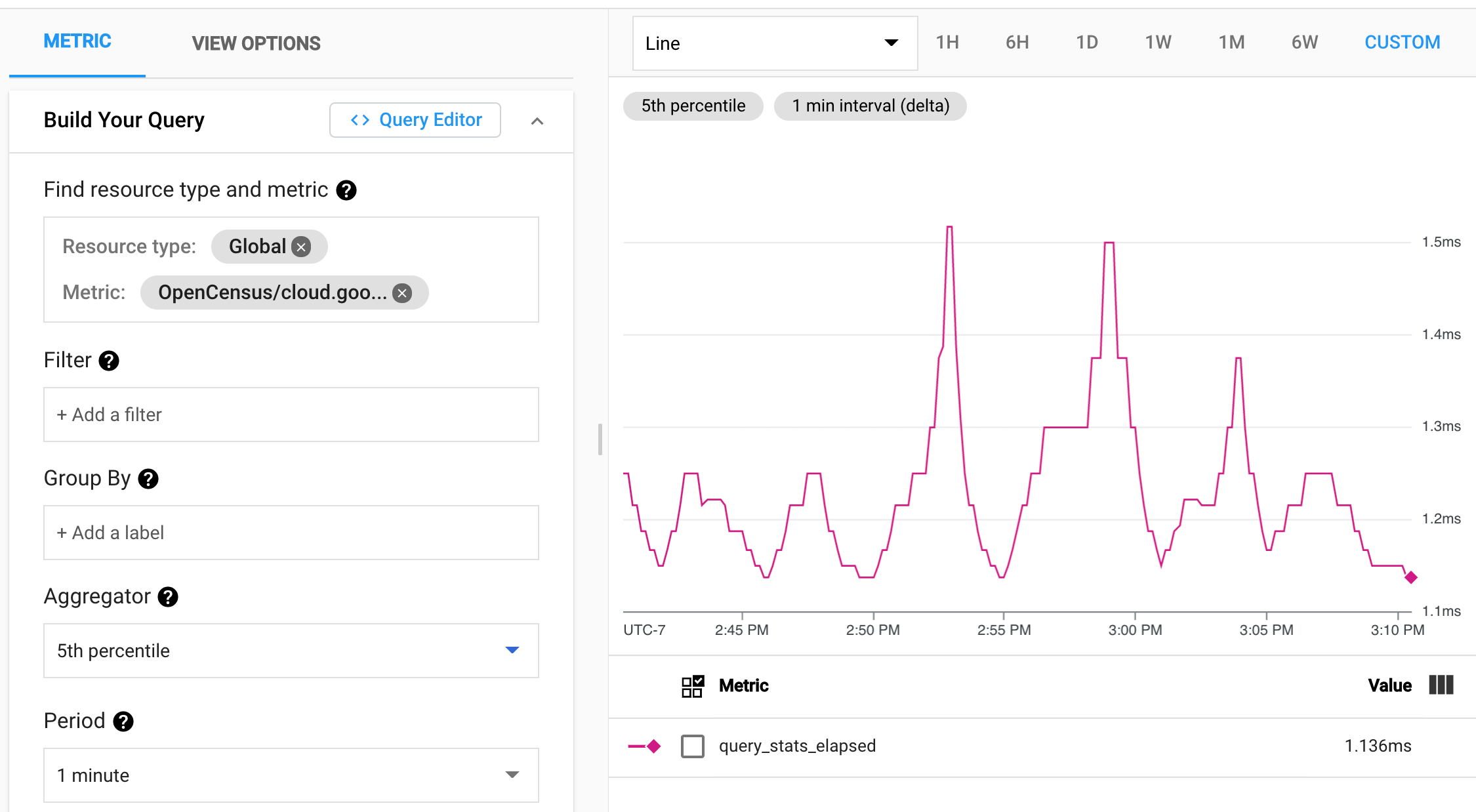Click the diamond marker at 3:10 PM
The image size is (1476, 812).
point(1409,577)
